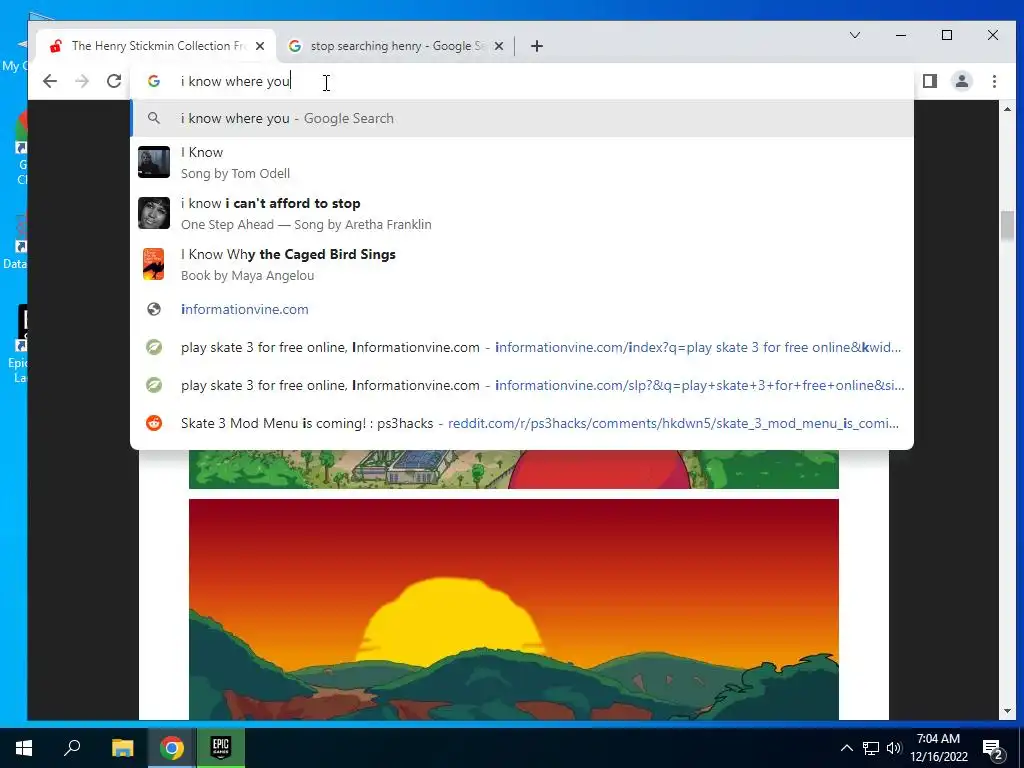This screenshot has width=1024, height=768.
Task: Click the Google logo in address bar
Action: tap(154, 81)
